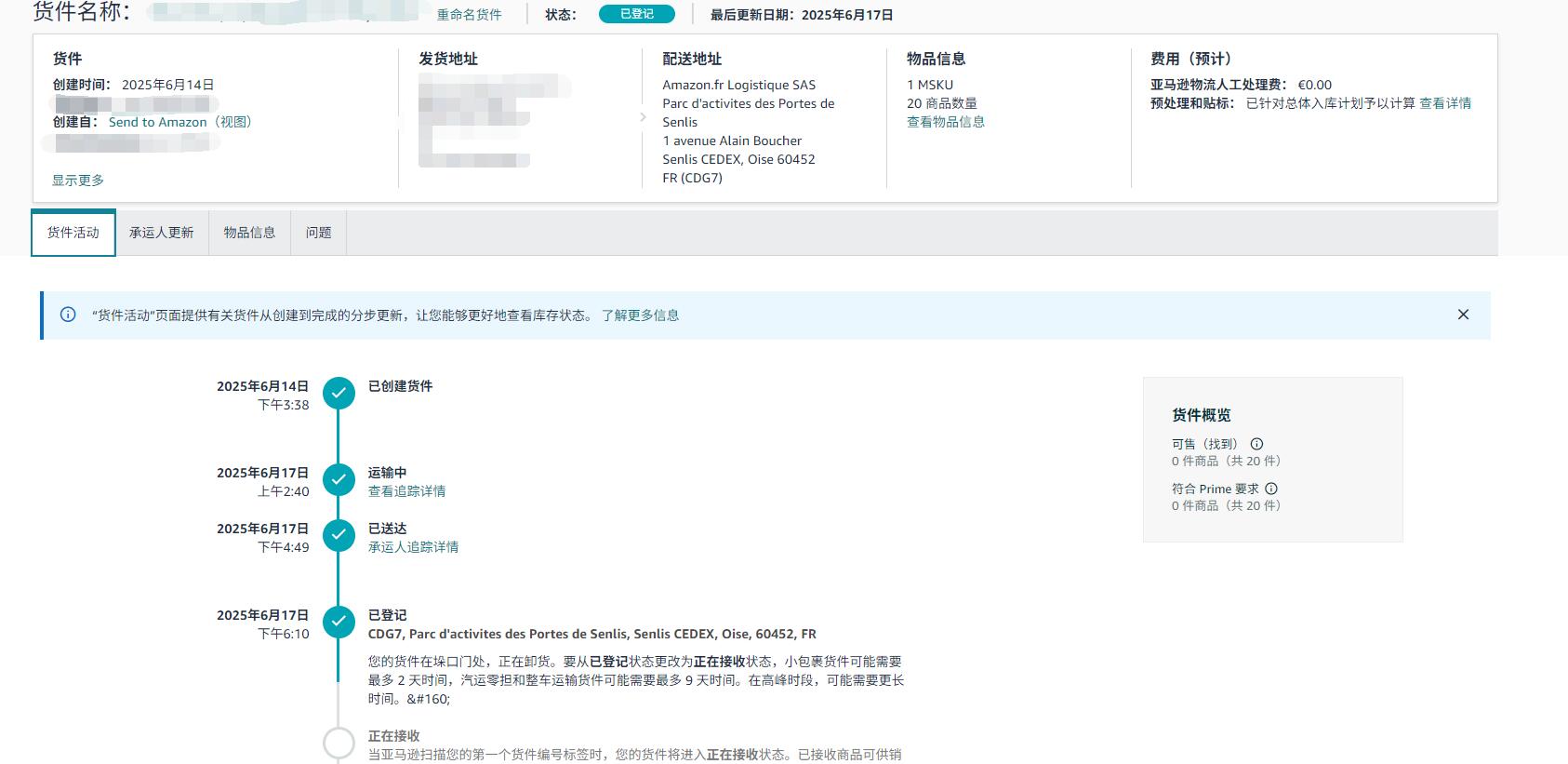Click Amazon.fr Logistique SAS address line
Image resolution: width=1568 pixels, height=764 pixels.
pyautogui.click(x=738, y=85)
